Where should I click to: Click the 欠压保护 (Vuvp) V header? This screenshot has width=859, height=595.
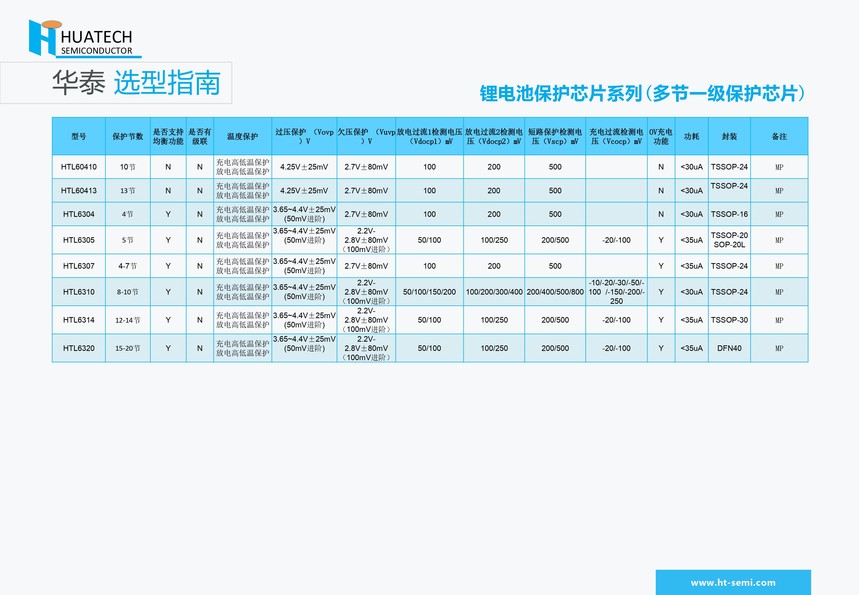[366, 136]
